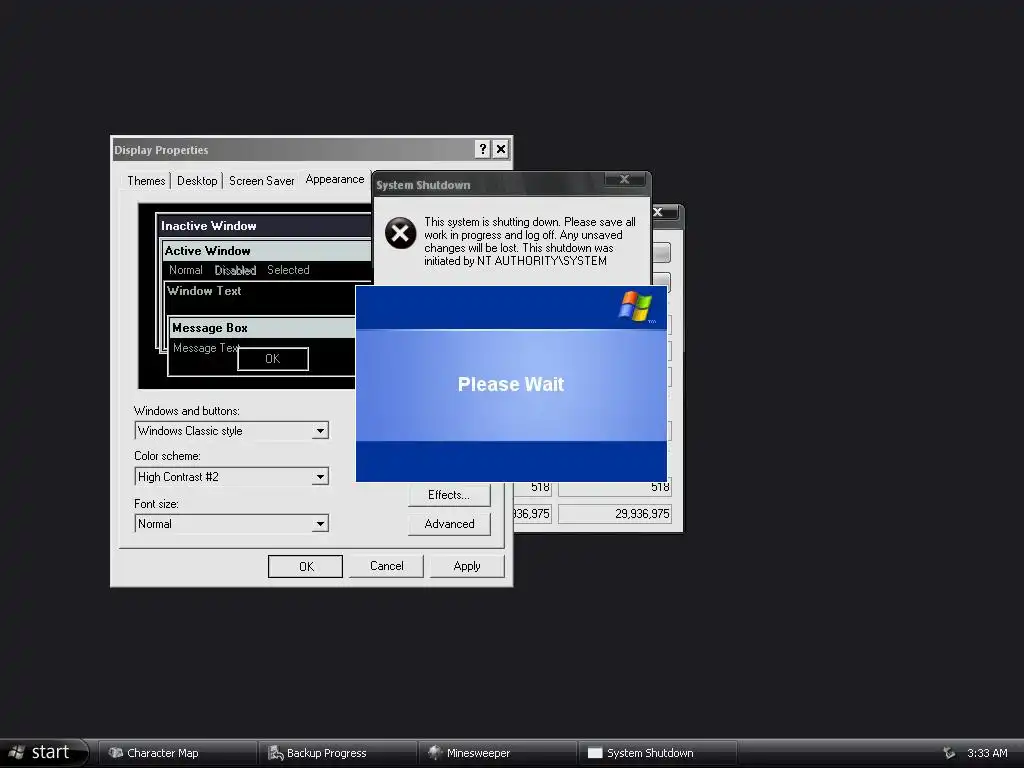Open Minesweeper from the taskbar
This screenshot has width=1024, height=768.
498,753
